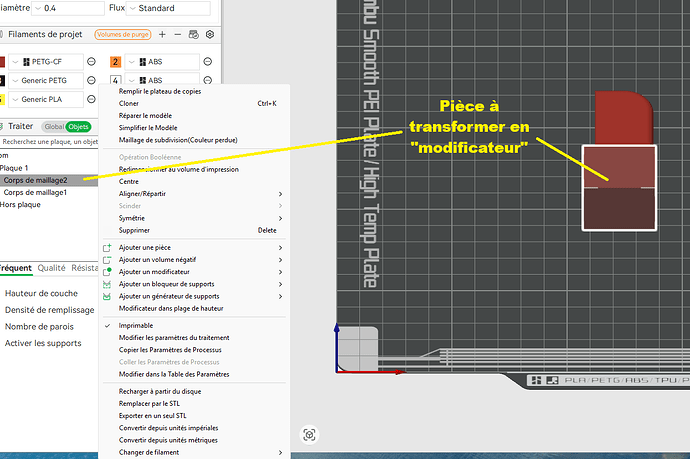Remove a project filament with minus icon
Viewport: 690px width, 459px height.
click(178, 34)
